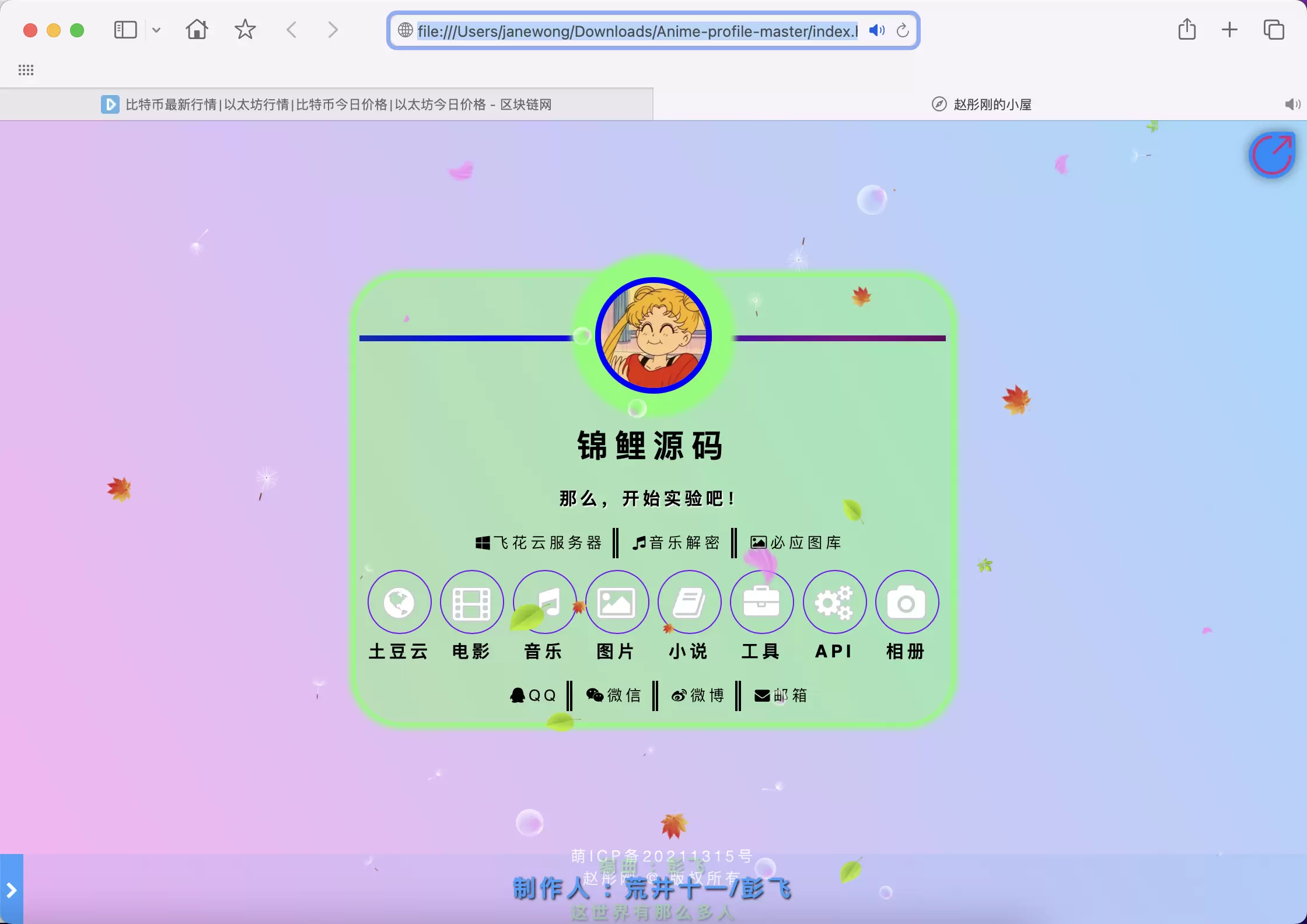Toggle the Safari sidebar button
Image resolution: width=1307 pixels, height=924 pixels.
[125, 30]
